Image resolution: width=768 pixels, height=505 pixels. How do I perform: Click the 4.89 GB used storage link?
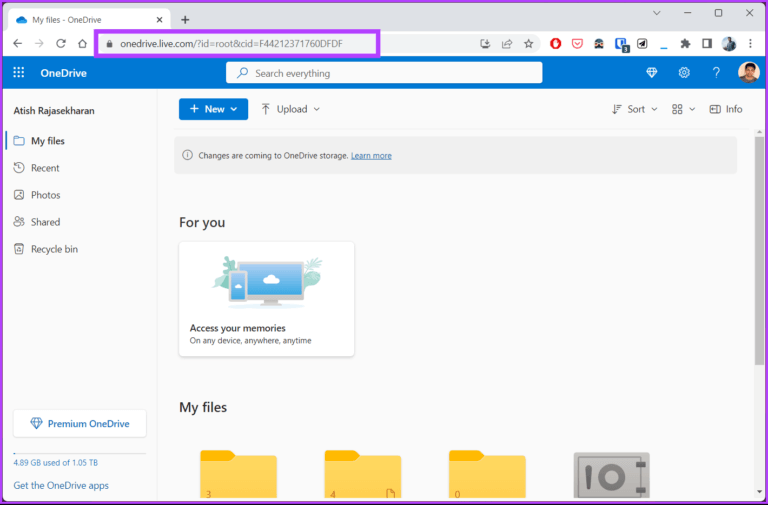click(56, 463)
